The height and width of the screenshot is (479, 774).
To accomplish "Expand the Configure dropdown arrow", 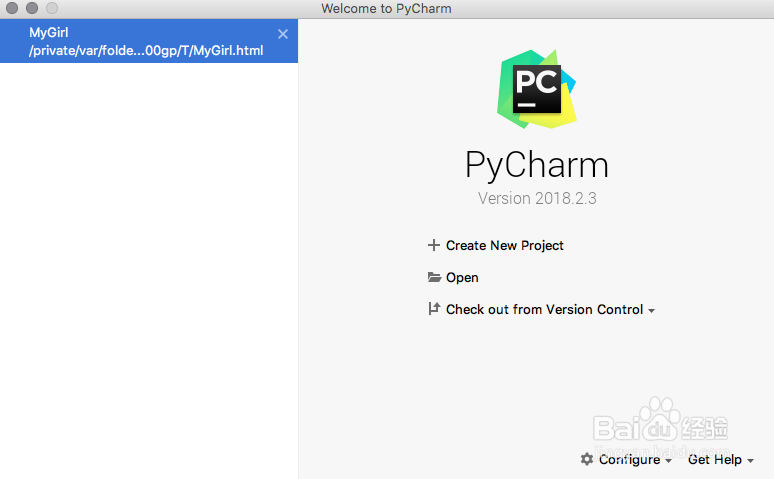I will 668,461.
